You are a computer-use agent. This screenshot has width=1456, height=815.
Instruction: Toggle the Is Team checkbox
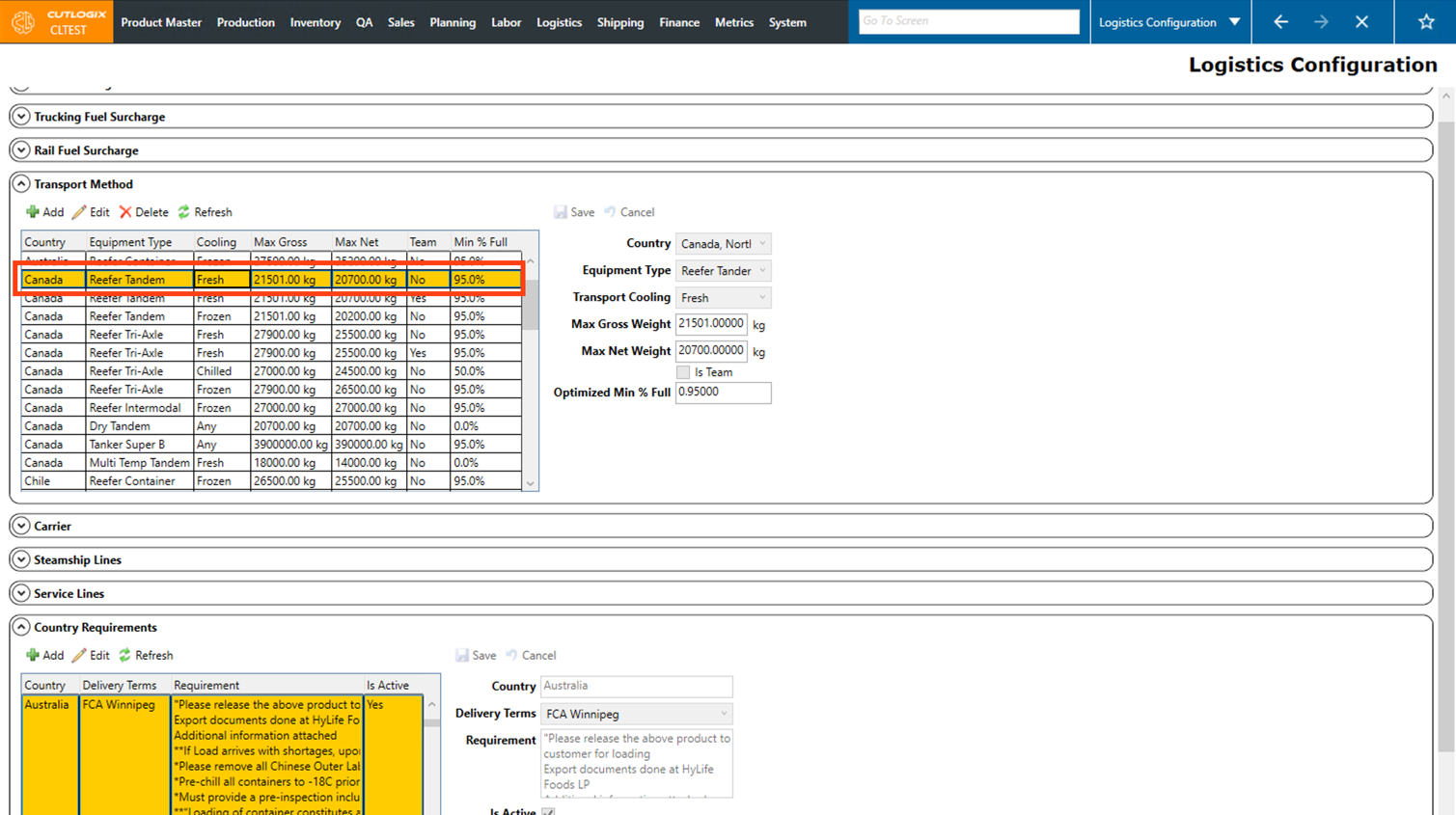click(x=683, y=372)
